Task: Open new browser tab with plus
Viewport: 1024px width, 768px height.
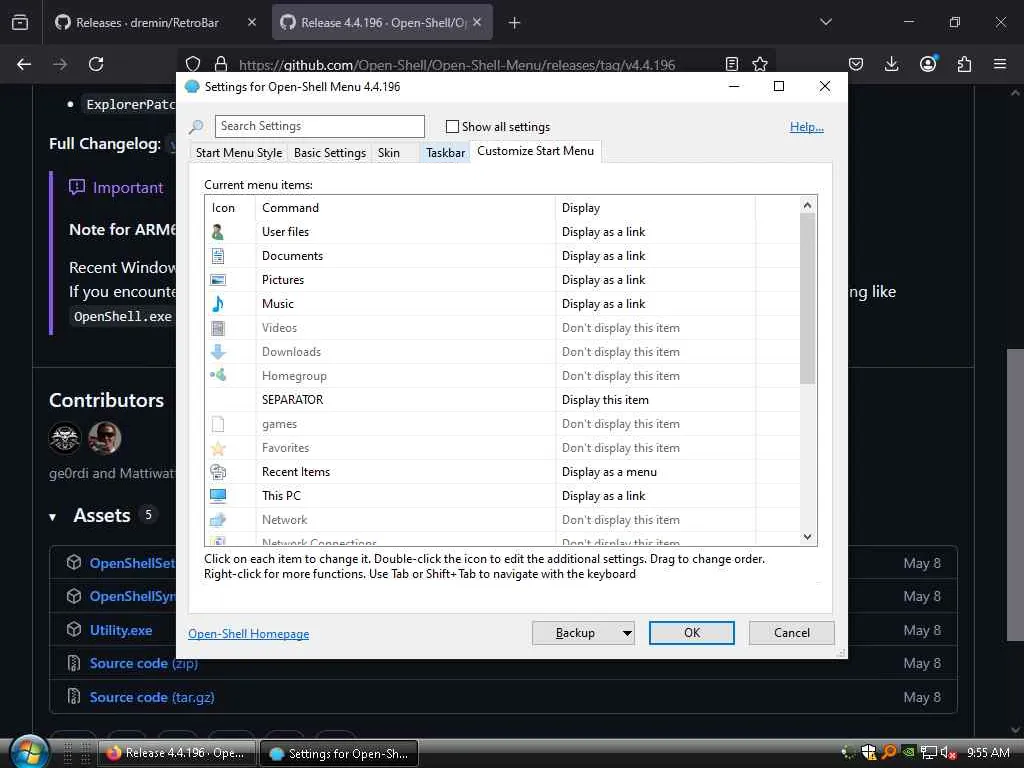Action: 515,23
